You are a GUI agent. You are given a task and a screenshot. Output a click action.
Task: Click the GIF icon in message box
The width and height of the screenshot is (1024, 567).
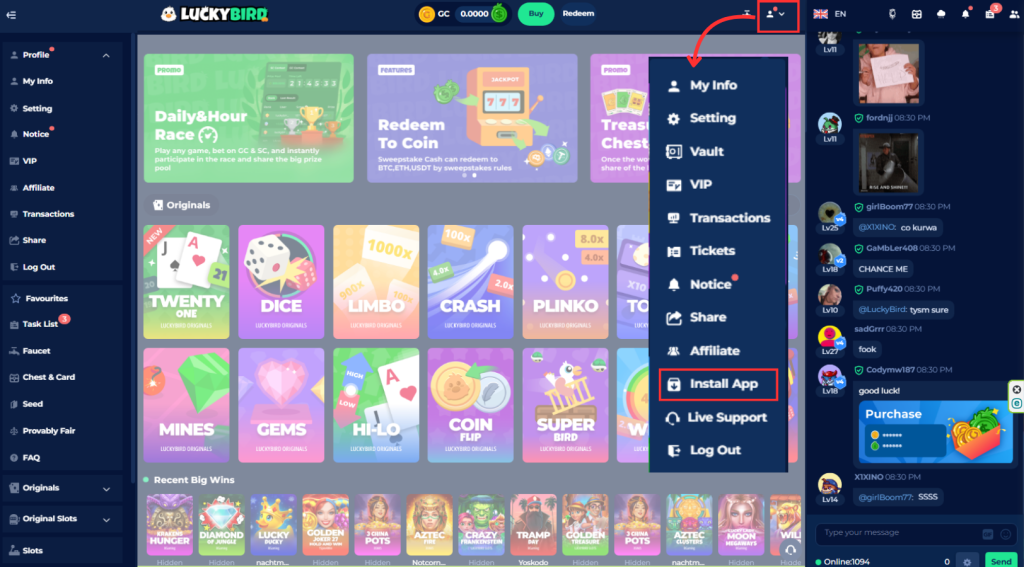coord(987,534)
